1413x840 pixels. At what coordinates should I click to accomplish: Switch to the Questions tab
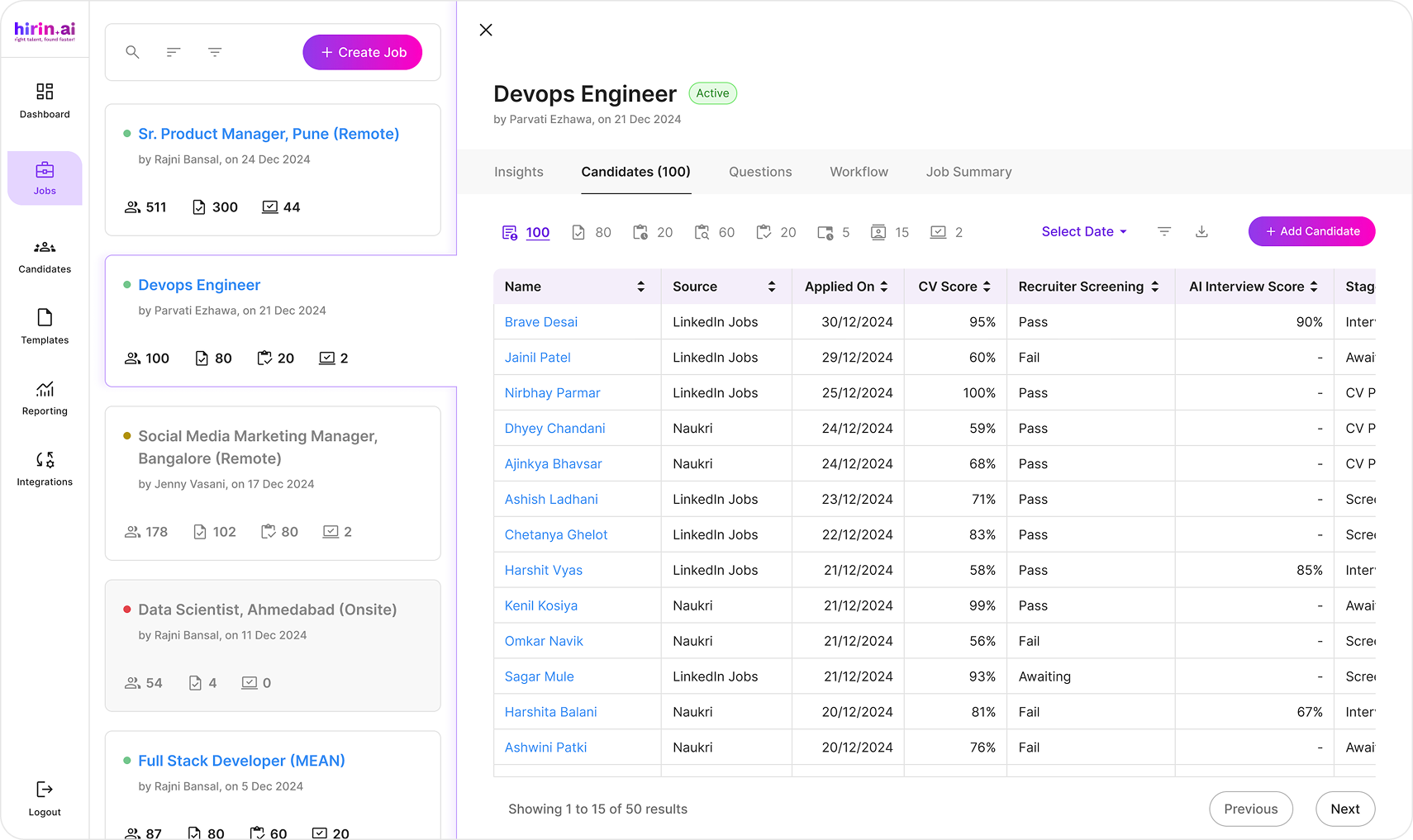760,172
